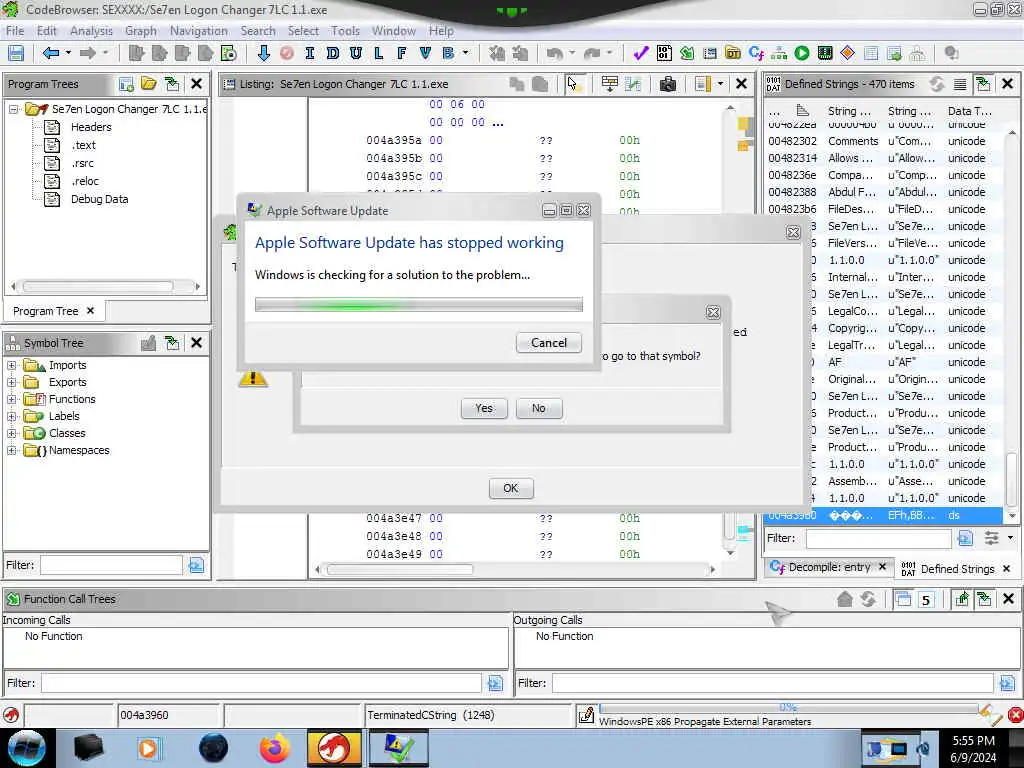1024x768 pixels.
Task: Click the Incoming Calls filter field
Action: (261, 683)
